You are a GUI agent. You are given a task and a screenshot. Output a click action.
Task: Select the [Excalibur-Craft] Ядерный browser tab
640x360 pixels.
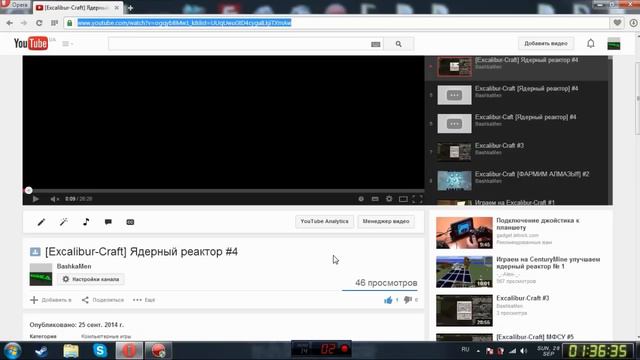78,7
